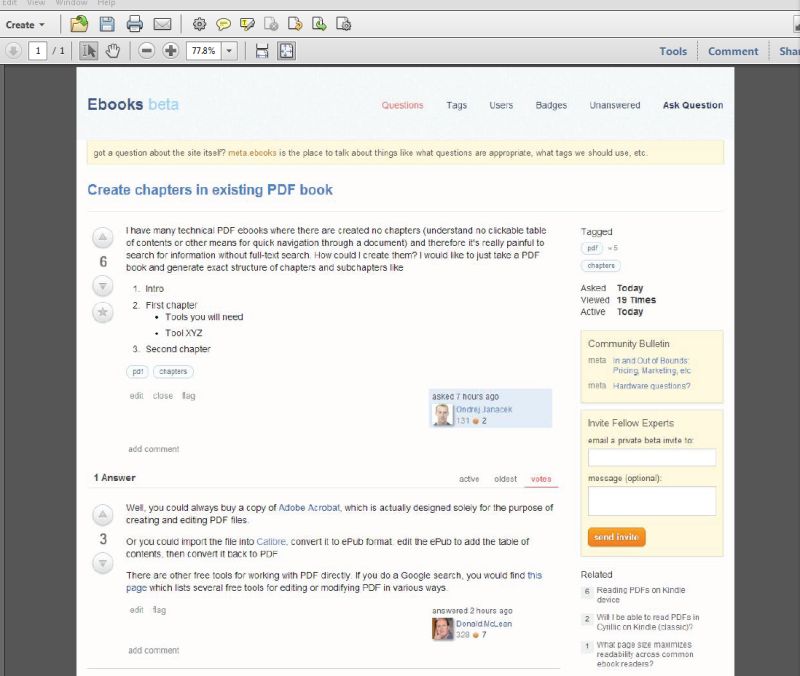Viewport: 800px width, 676px height.
Task: Click the page number field
Action: point(38,51)
